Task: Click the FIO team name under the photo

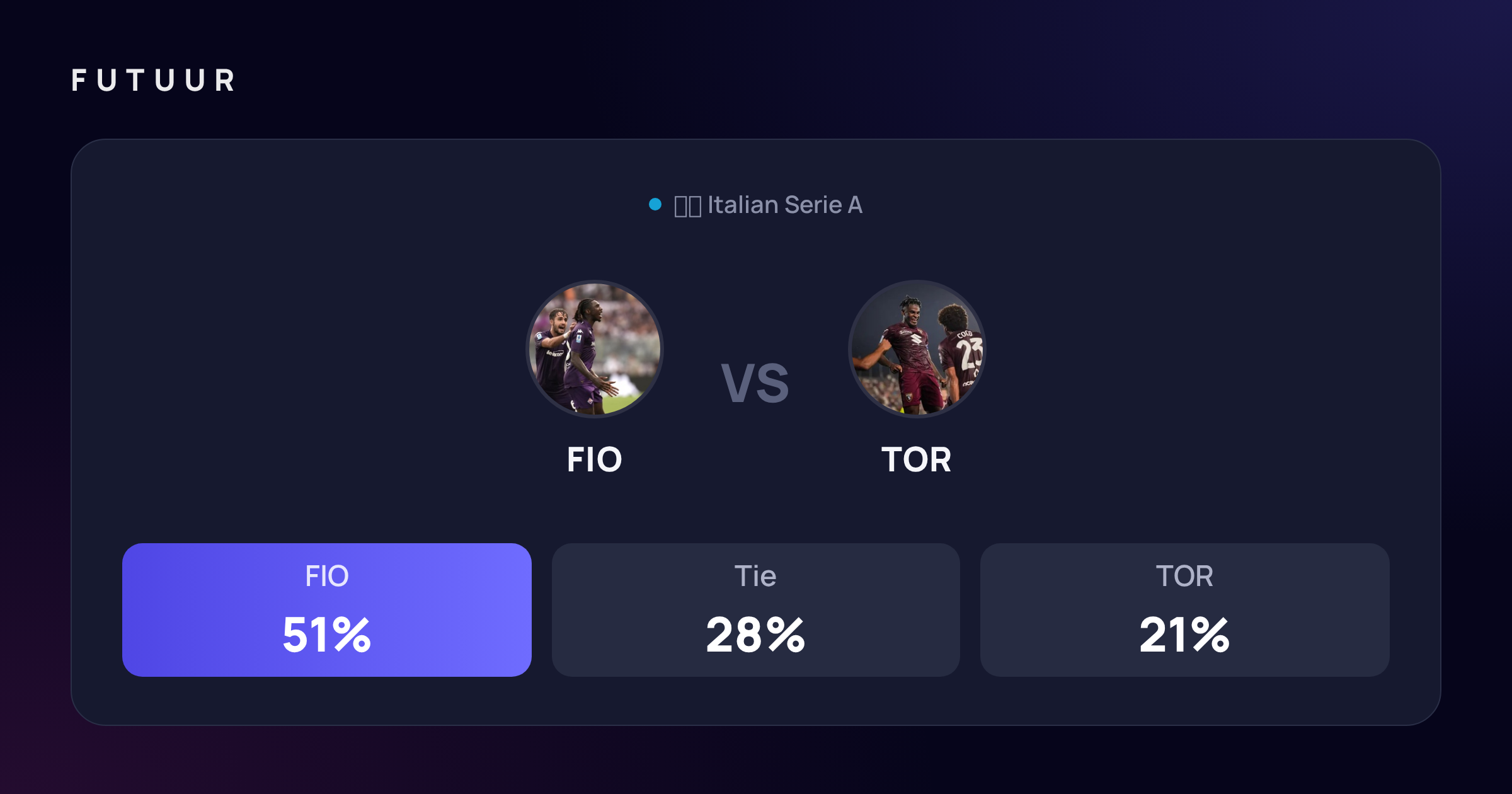Action: click(594, 459)
